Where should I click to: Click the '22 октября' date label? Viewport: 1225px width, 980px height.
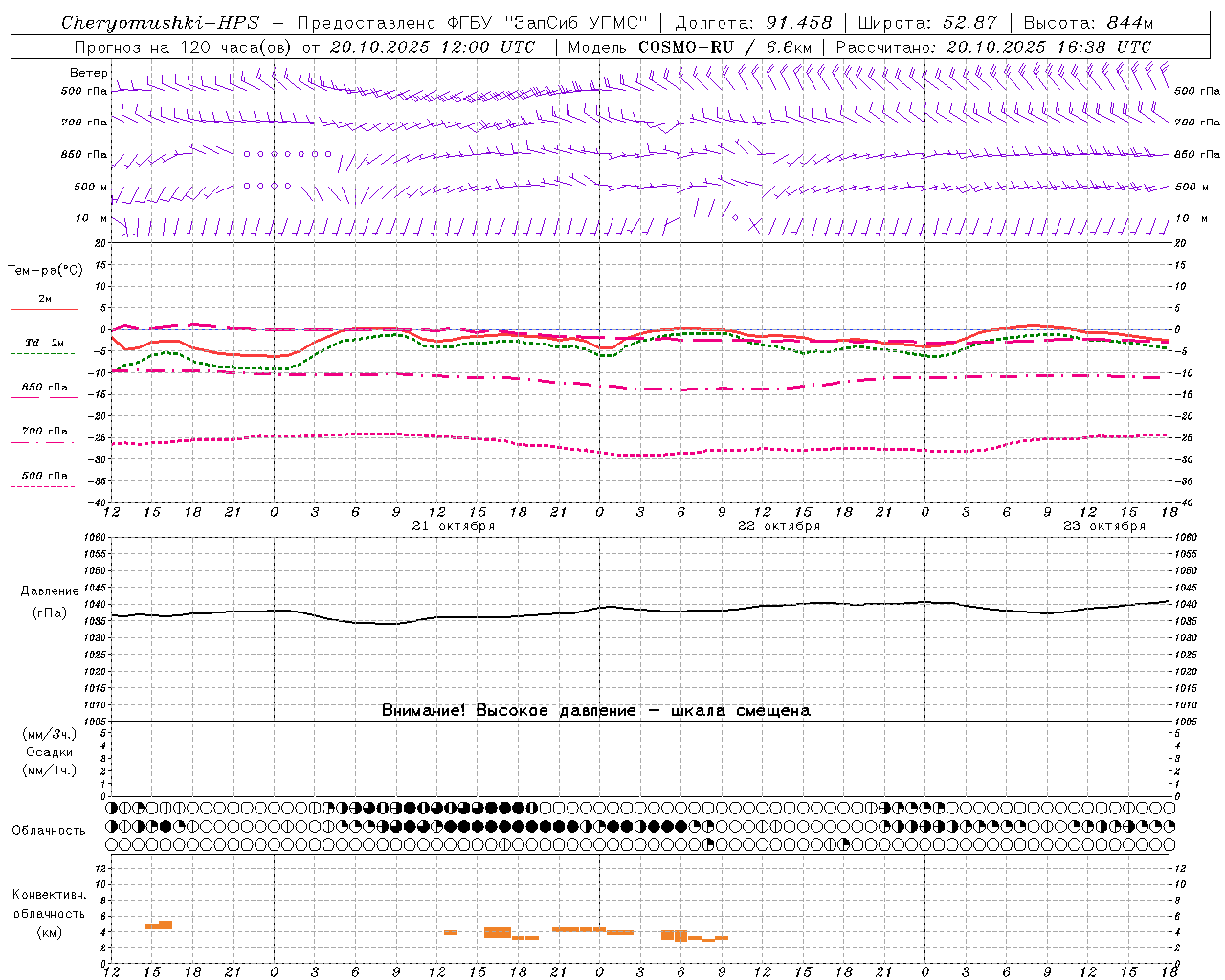click(x=779, y=526)
